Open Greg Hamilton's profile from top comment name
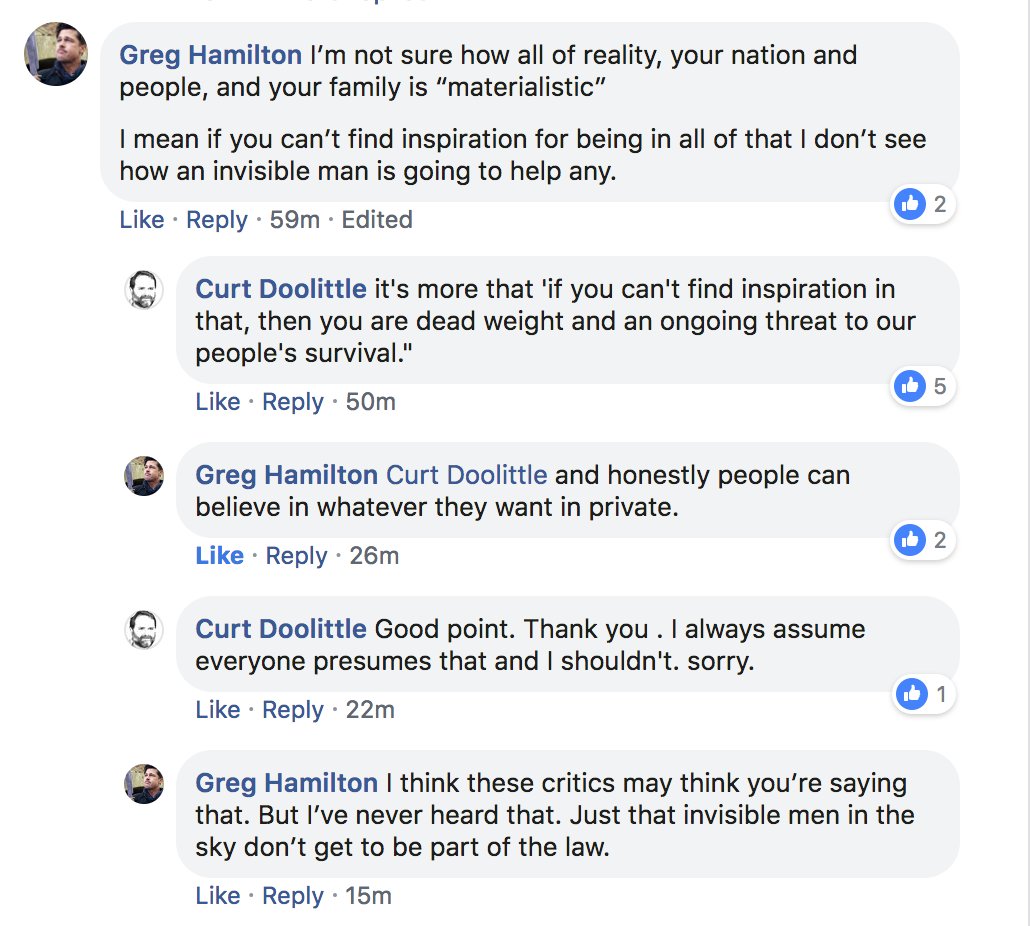 (x=210, y=55)
